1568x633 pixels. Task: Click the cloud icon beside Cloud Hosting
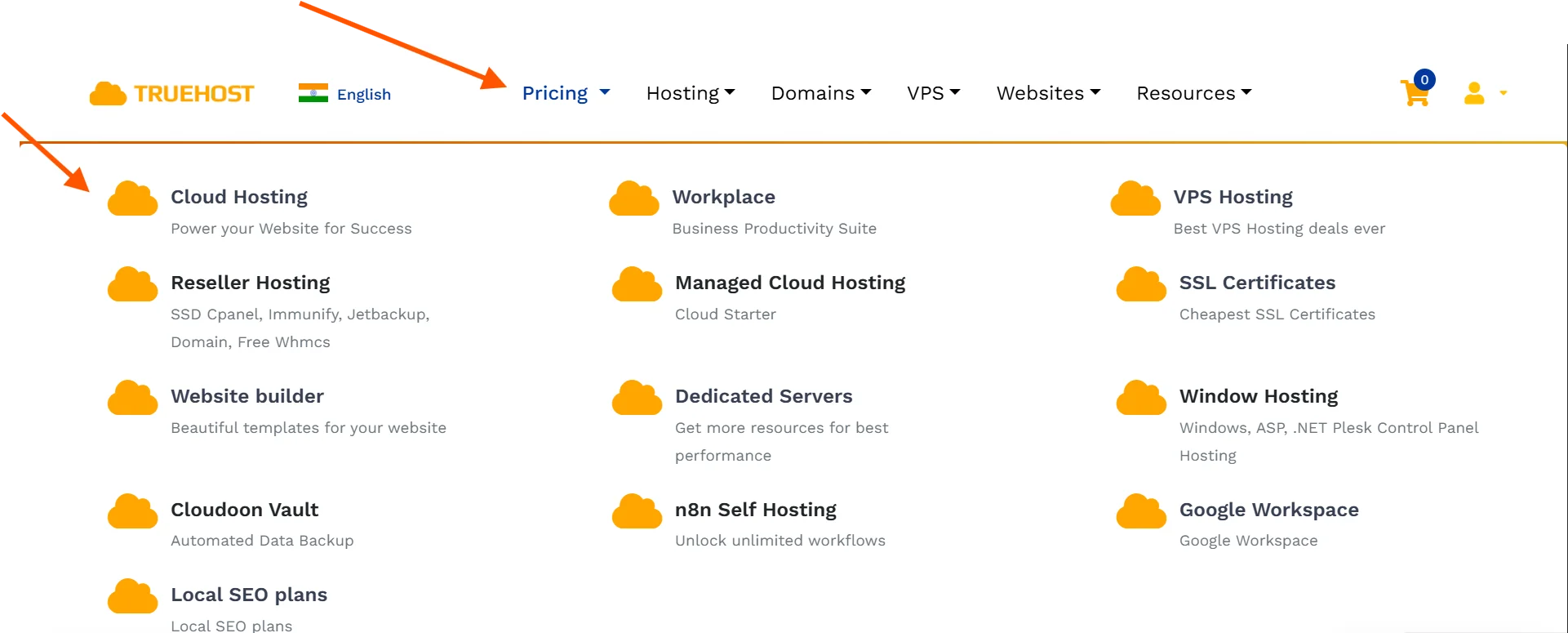(x=132, y=198)
